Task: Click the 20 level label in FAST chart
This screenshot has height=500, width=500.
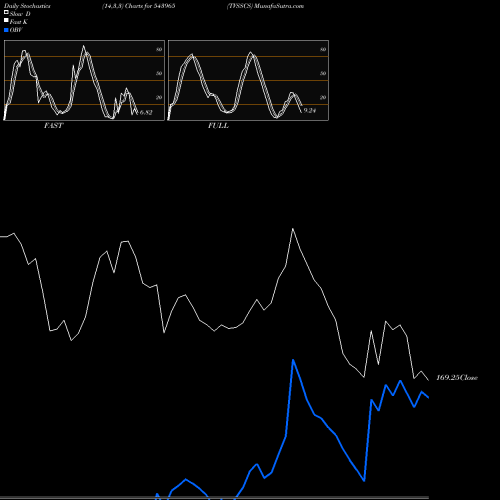Action: (x=159, y=97)
